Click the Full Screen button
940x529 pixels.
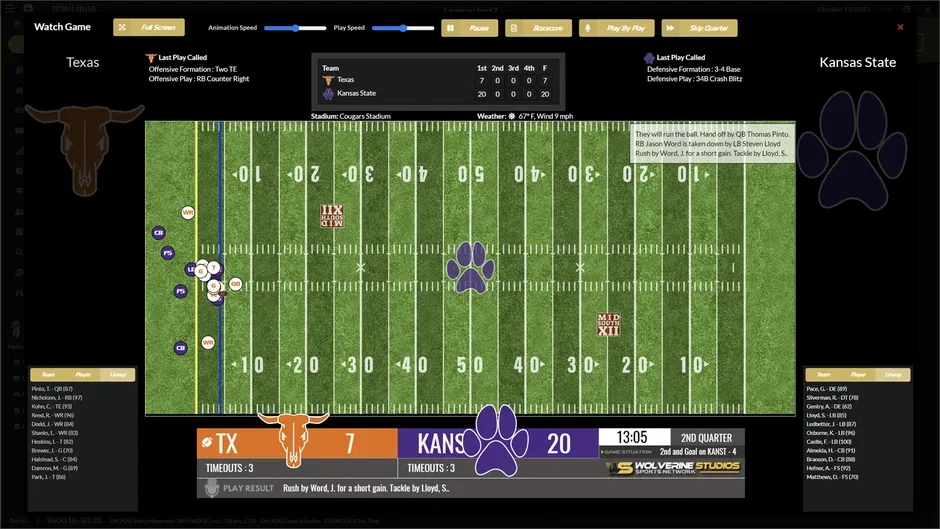tap(149, 28)
